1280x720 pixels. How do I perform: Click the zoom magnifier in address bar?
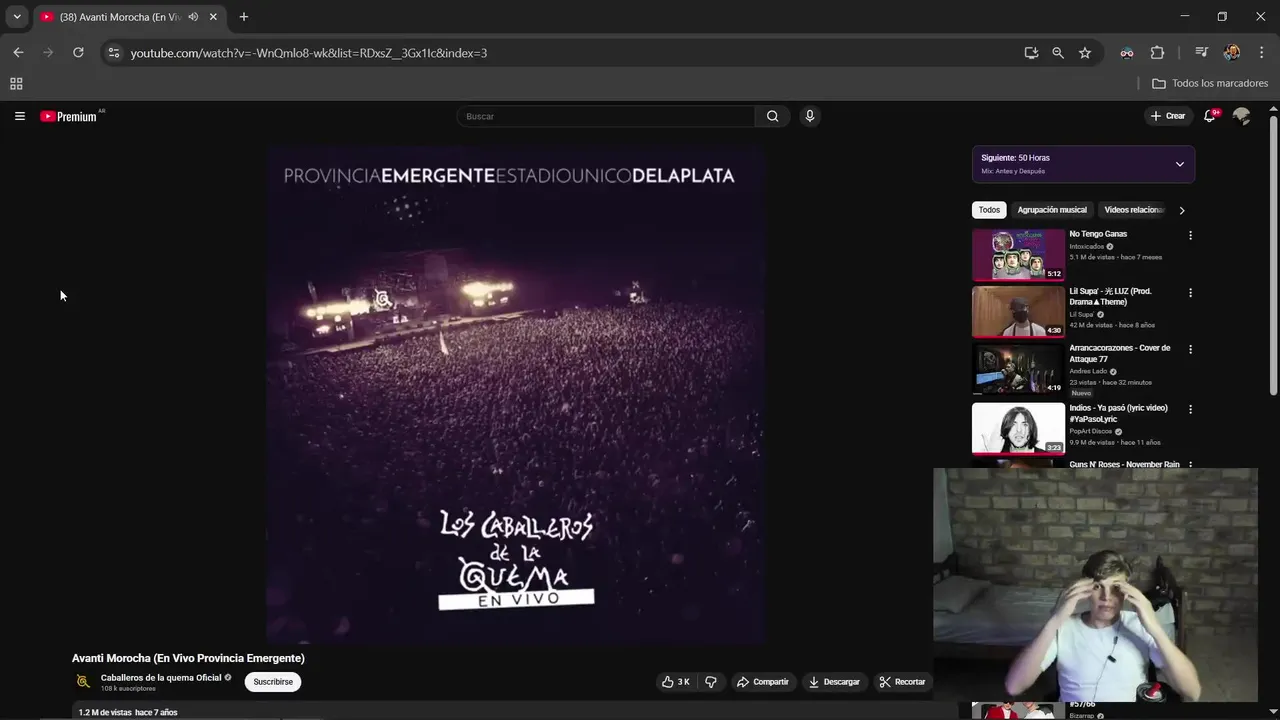[x=1058, y=53]
